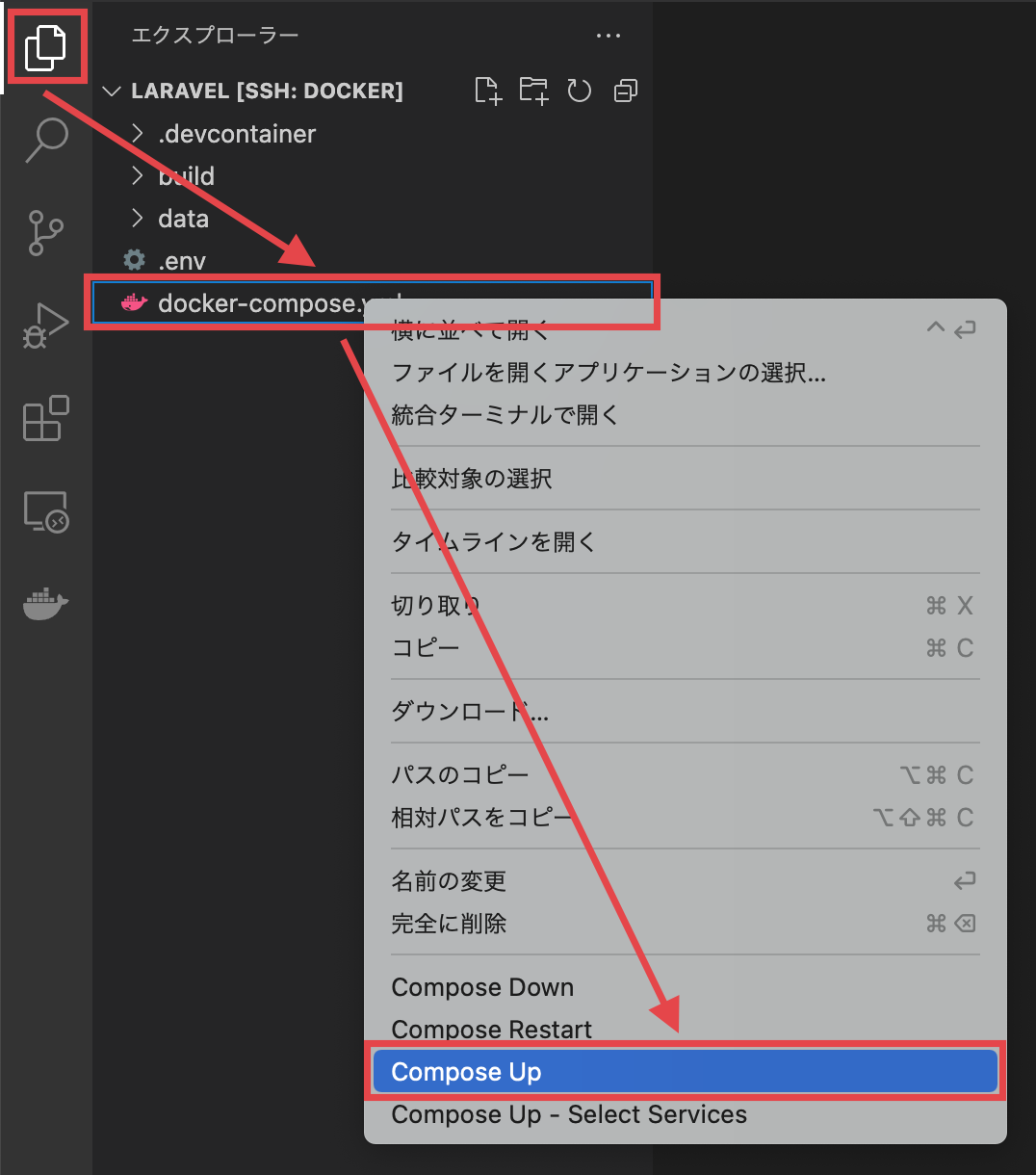This screenshot has height=1175, width=1036.
Task: Click Compose Restart
Action: [491, 1030]
